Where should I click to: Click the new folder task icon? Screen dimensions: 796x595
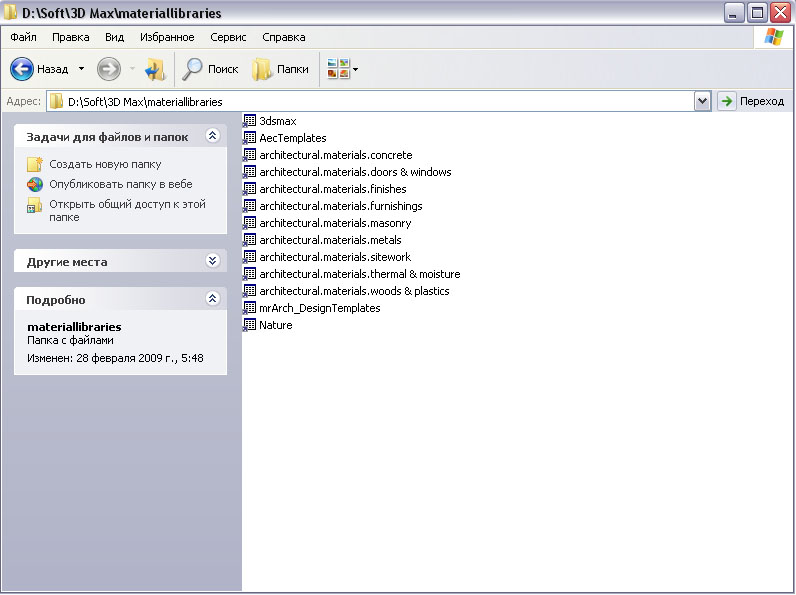click(x=35, y=164)
